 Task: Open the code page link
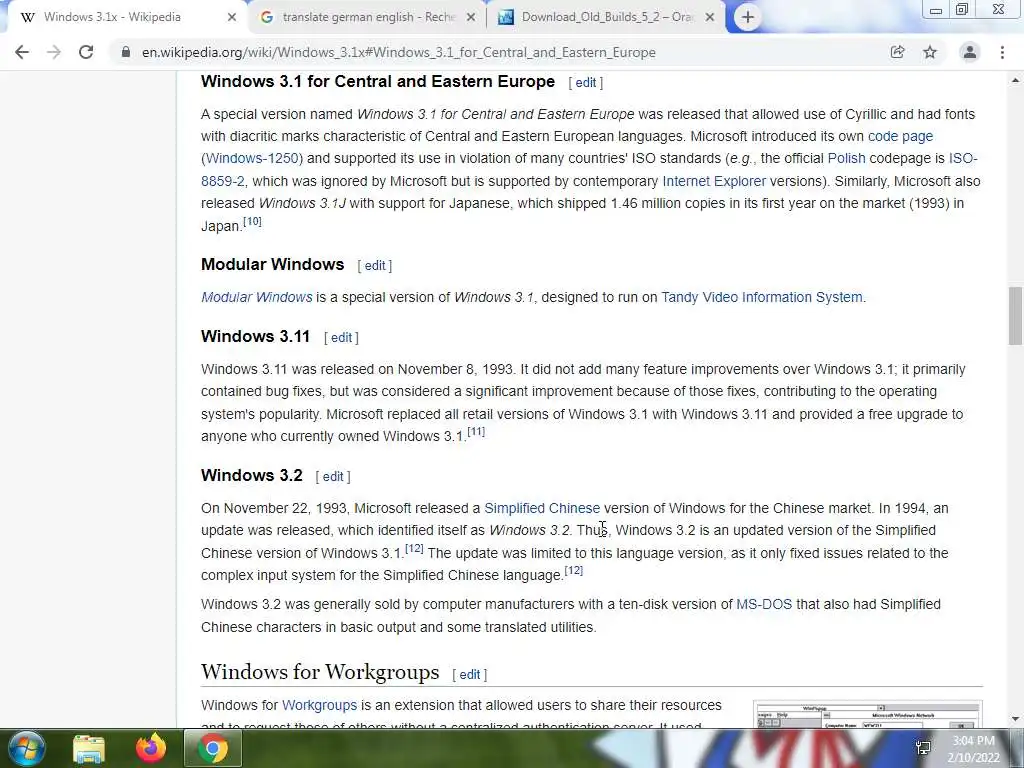click(900, 136)
